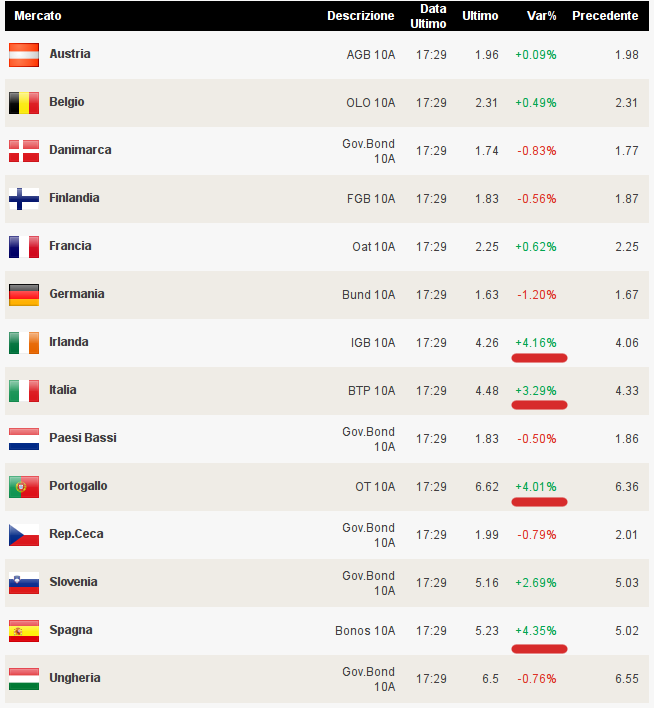Sort by the Mercato column header
The image size is (654, 708).
[x=38, y=16]
